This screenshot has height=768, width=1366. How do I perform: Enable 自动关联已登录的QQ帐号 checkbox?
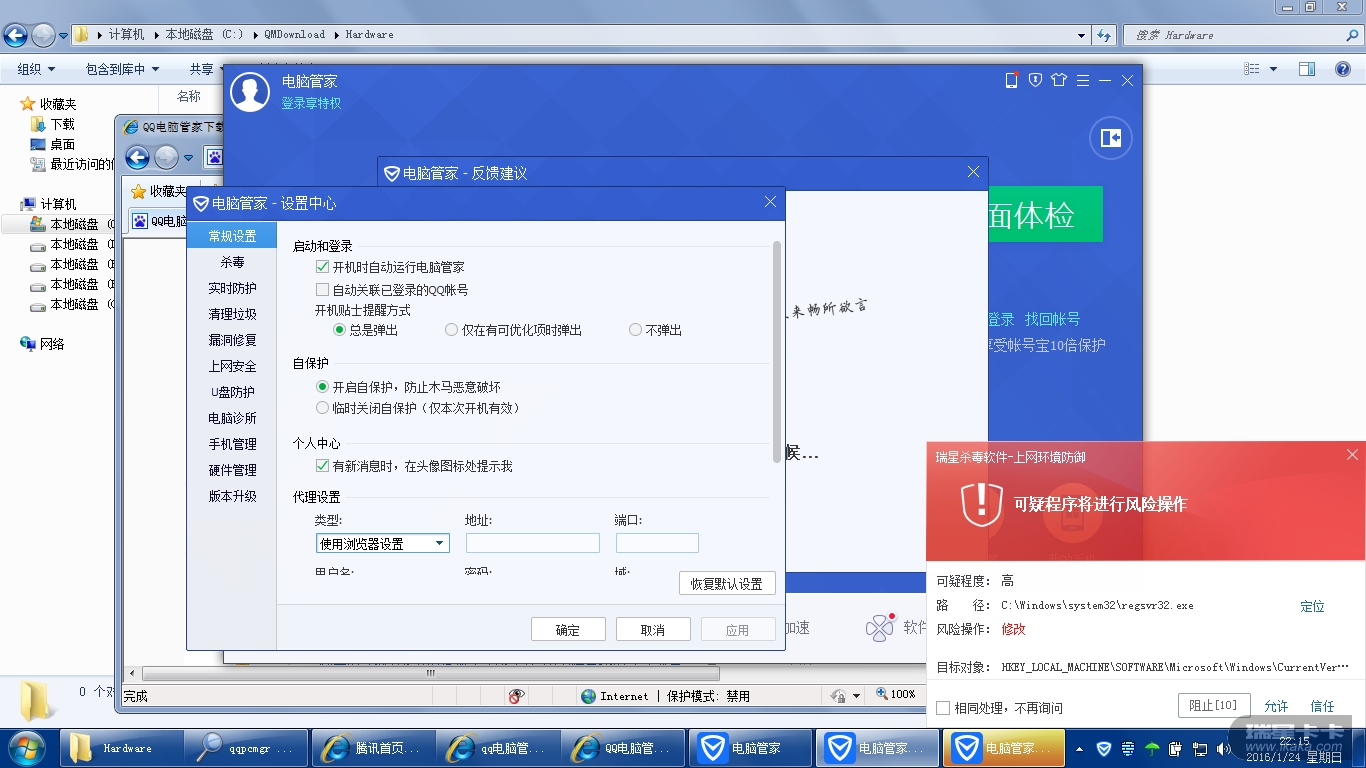[x=322, y=289]
